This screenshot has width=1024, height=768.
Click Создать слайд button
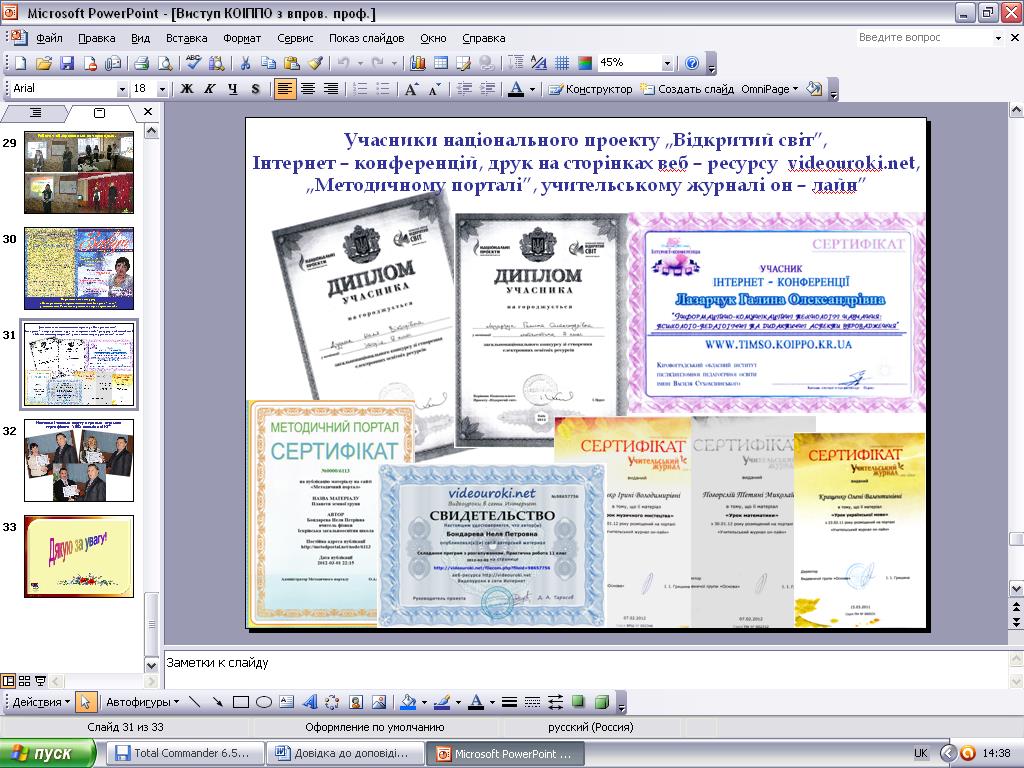click(687, 89)
